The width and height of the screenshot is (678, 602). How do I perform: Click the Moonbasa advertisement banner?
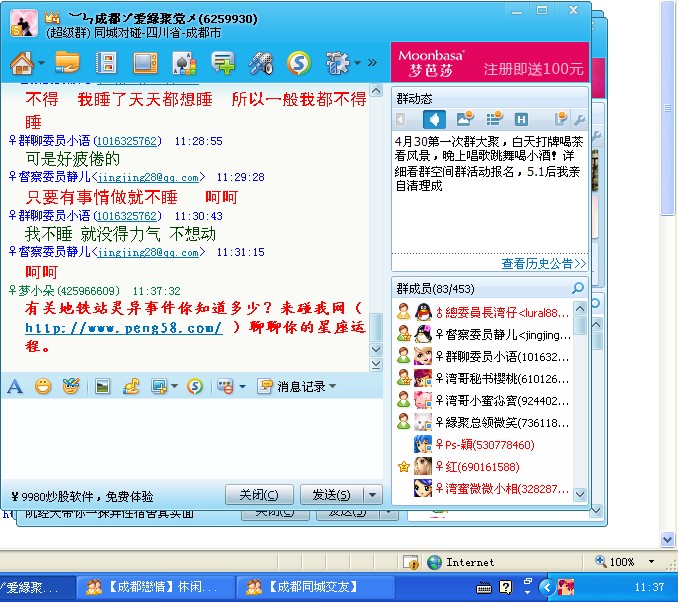tap(489, 62)
